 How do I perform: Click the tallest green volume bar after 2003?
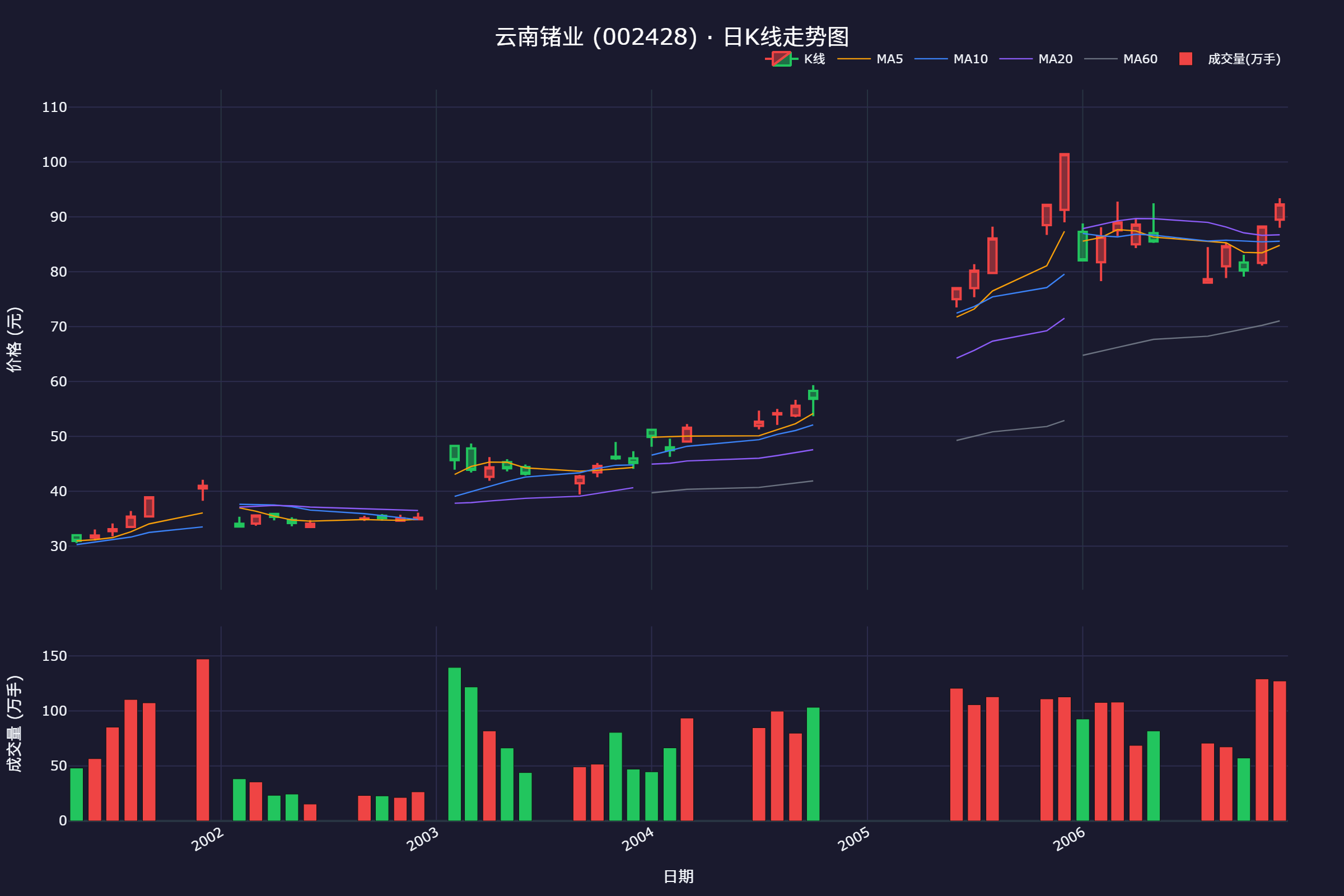[455, 744]
